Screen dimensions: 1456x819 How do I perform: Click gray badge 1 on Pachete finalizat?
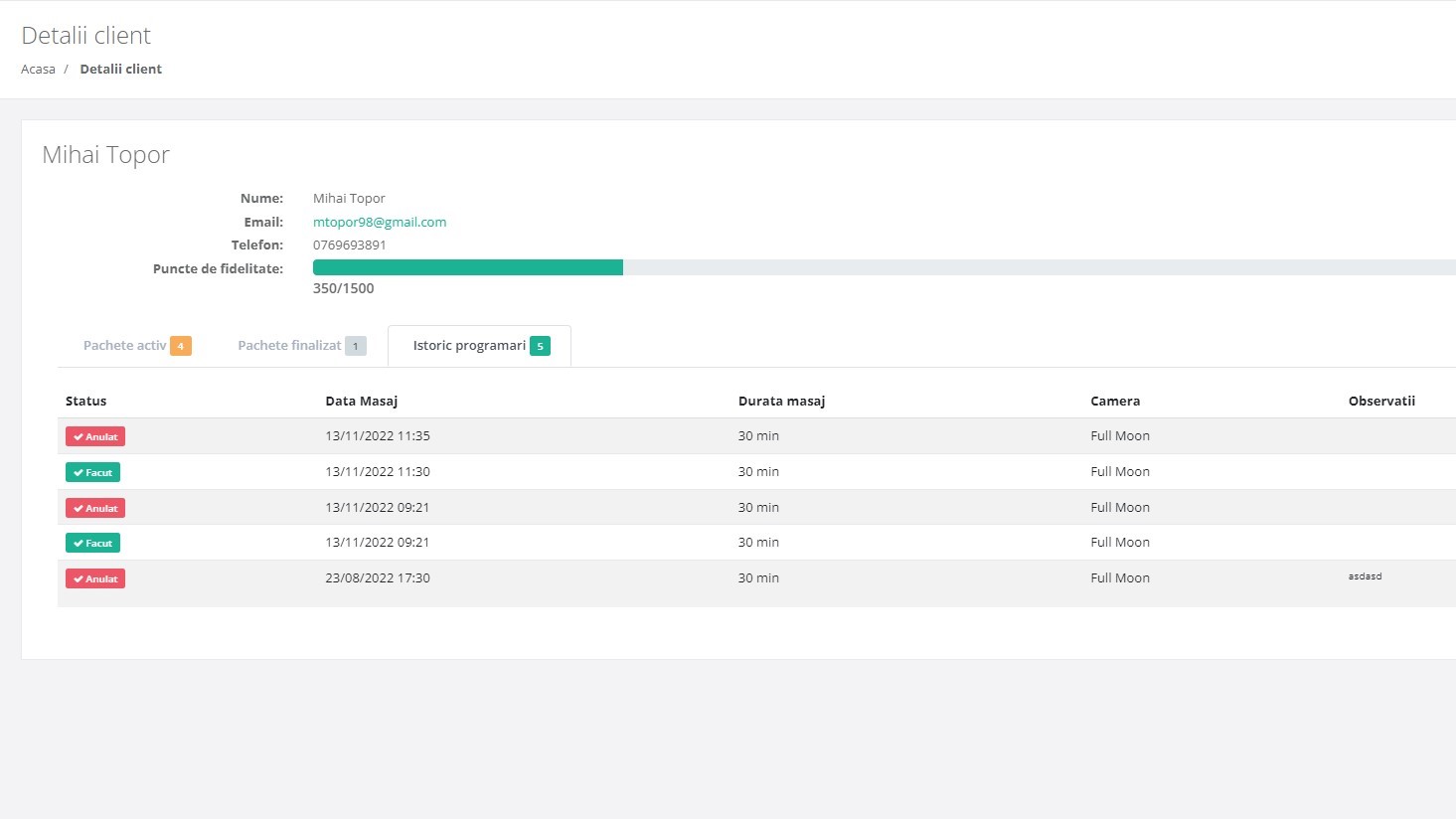click(x=356, y=346)
